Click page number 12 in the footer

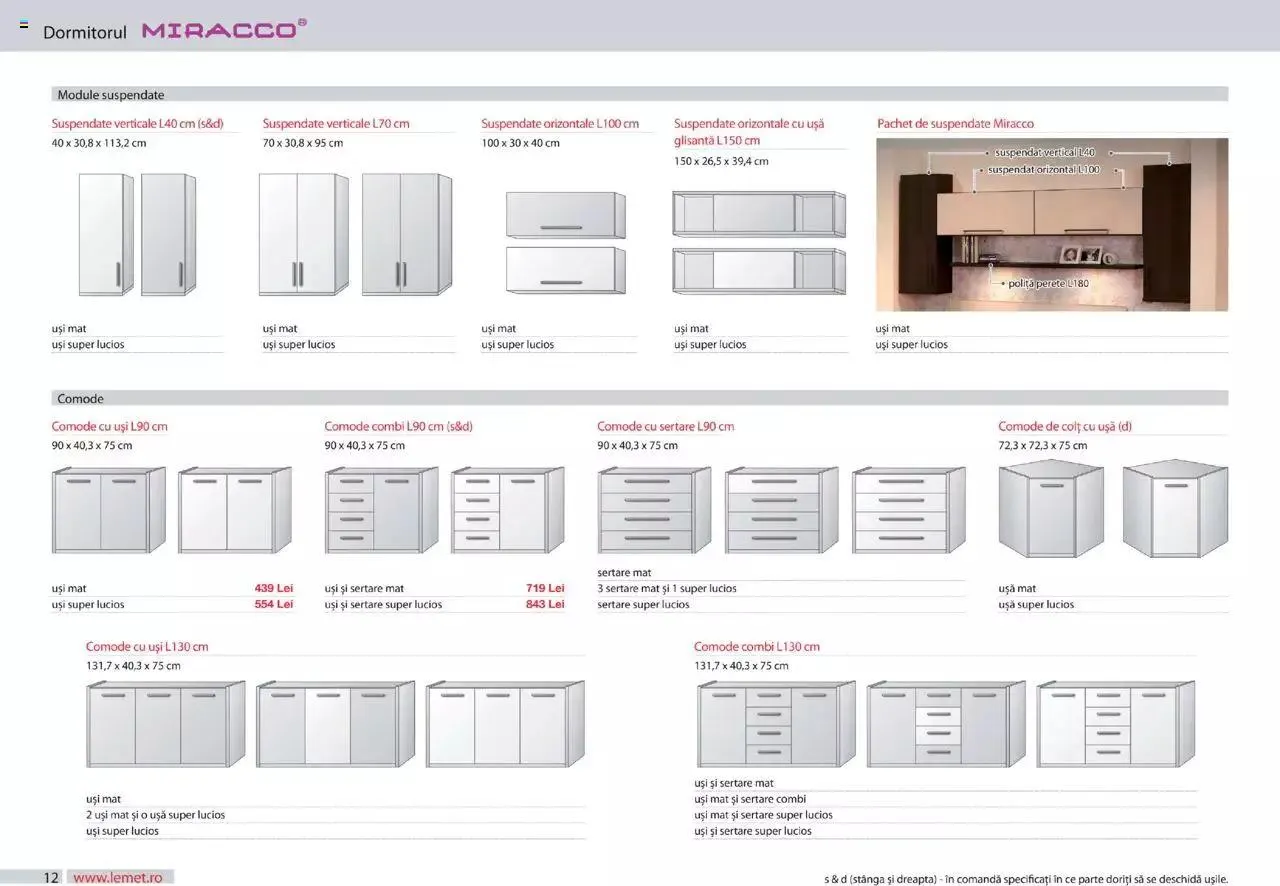pos(51,877)
